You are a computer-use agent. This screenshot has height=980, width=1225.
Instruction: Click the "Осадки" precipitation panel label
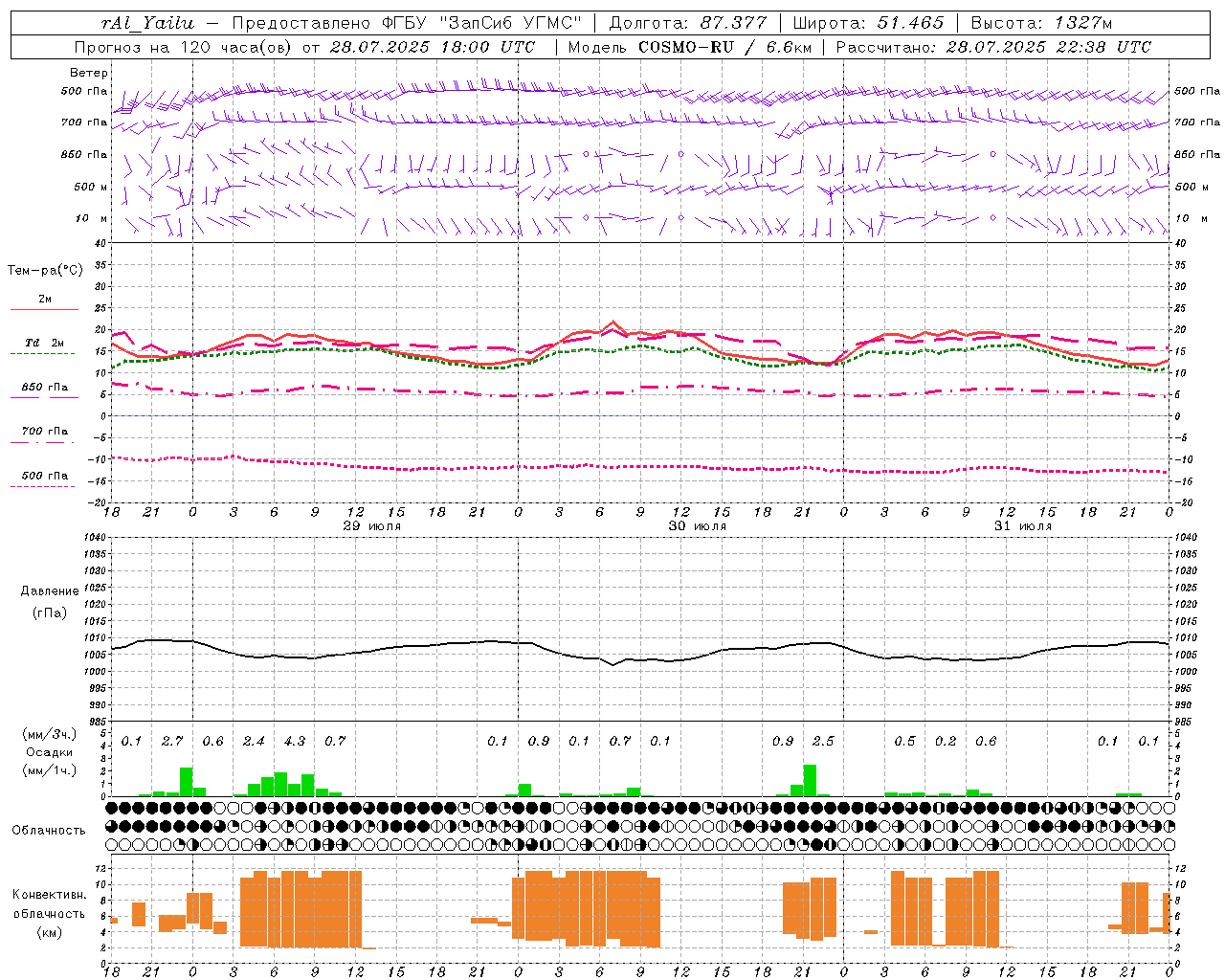[49, 752]
